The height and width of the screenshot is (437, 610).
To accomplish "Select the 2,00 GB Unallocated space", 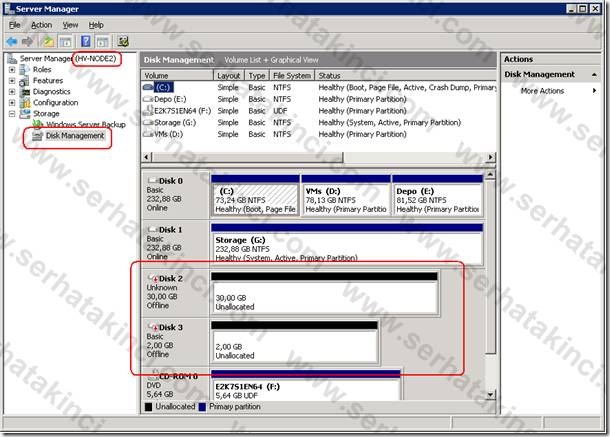I will [294, 342].
